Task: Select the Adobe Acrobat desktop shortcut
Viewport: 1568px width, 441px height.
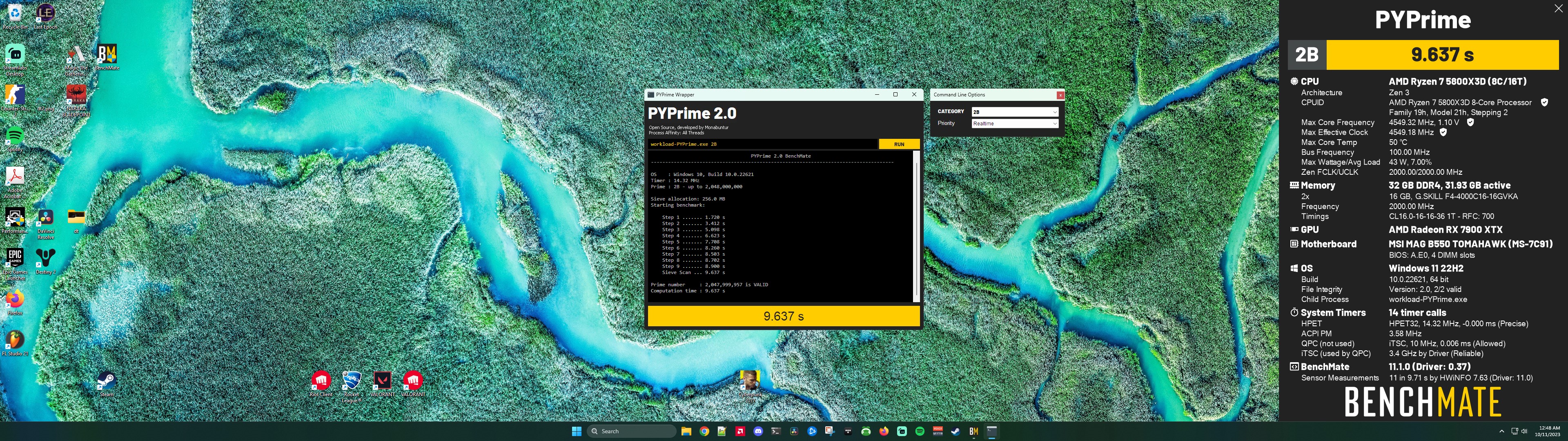Action: click(x=15, y=183)
